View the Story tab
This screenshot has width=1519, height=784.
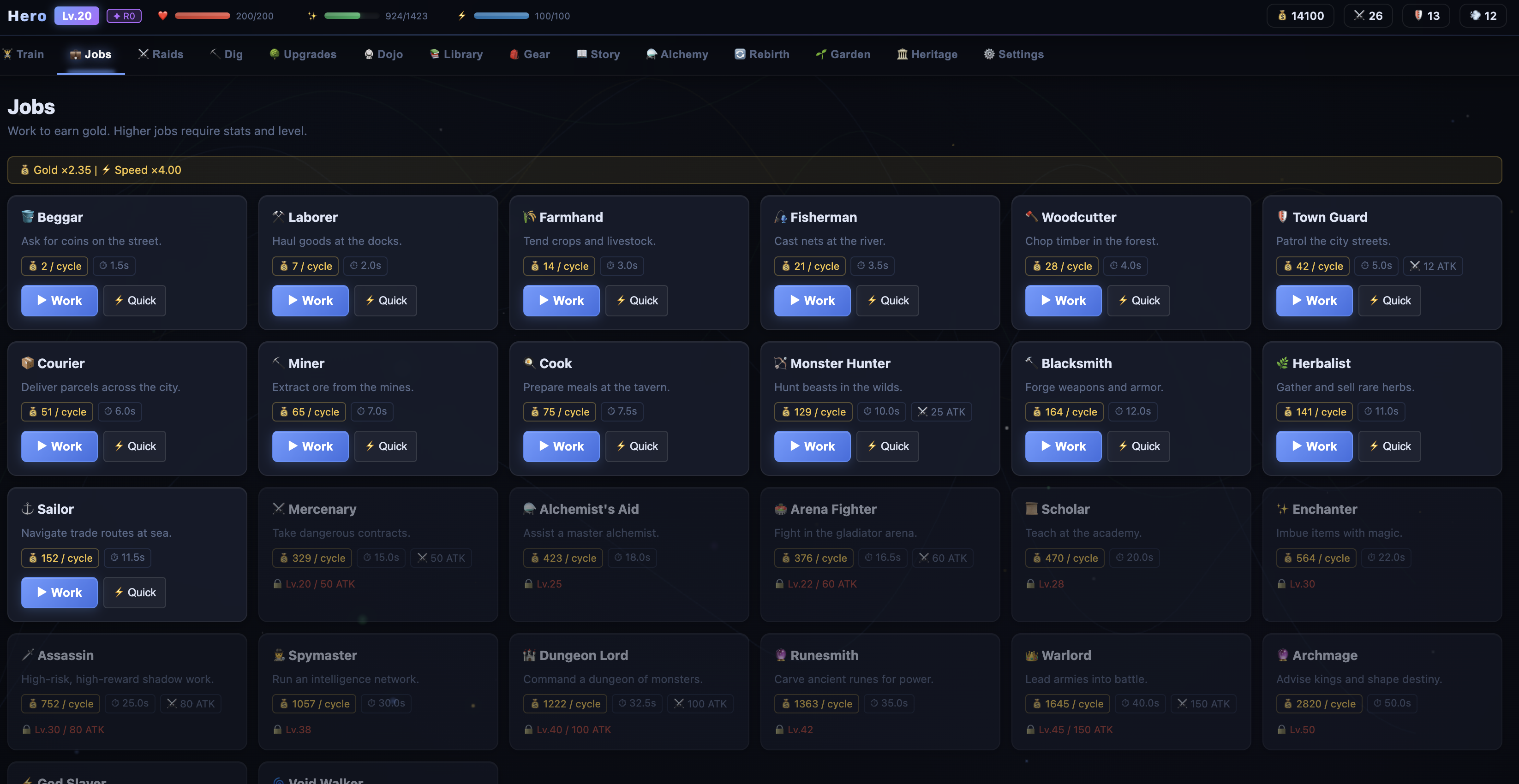598,54
